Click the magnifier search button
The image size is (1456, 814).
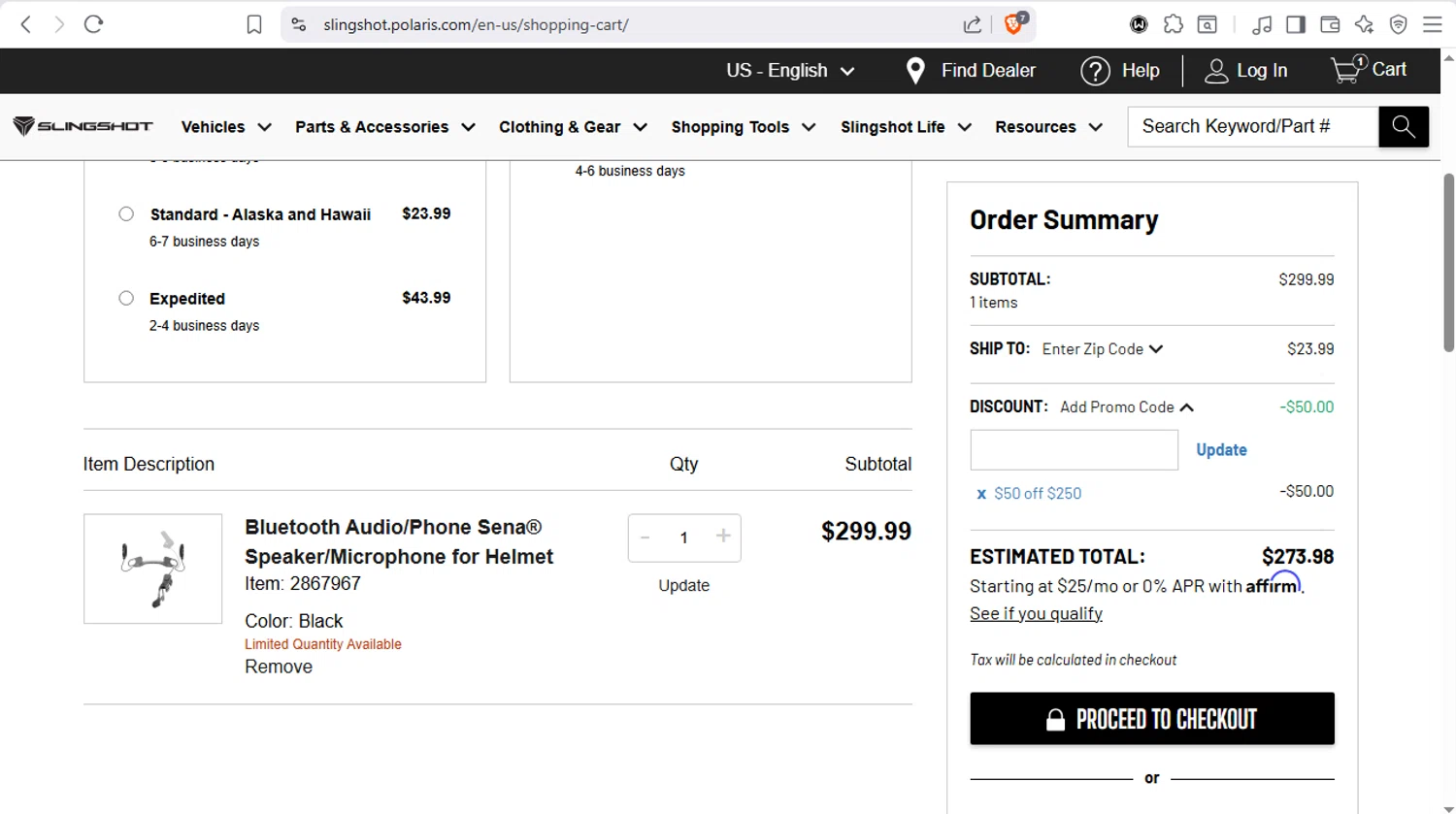[1404, 126]
